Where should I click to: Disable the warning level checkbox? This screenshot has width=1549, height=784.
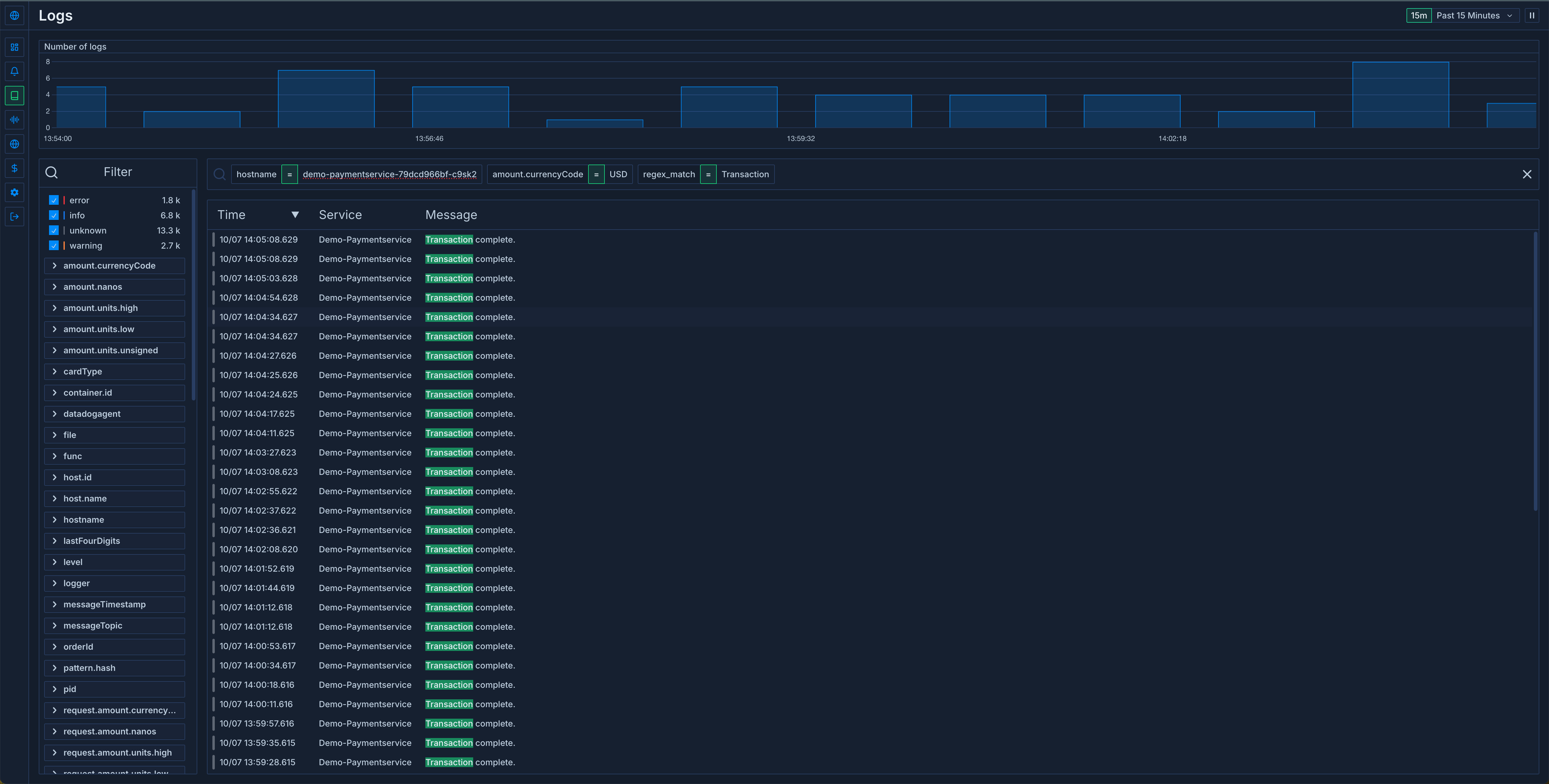coord(54,245)
